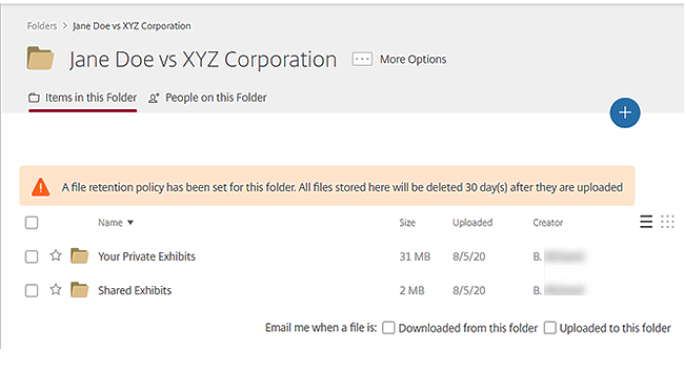Sort by the Uploaded column header
Image resolution: width=686 pixels, height=382 pixels.
pos(472,223)
